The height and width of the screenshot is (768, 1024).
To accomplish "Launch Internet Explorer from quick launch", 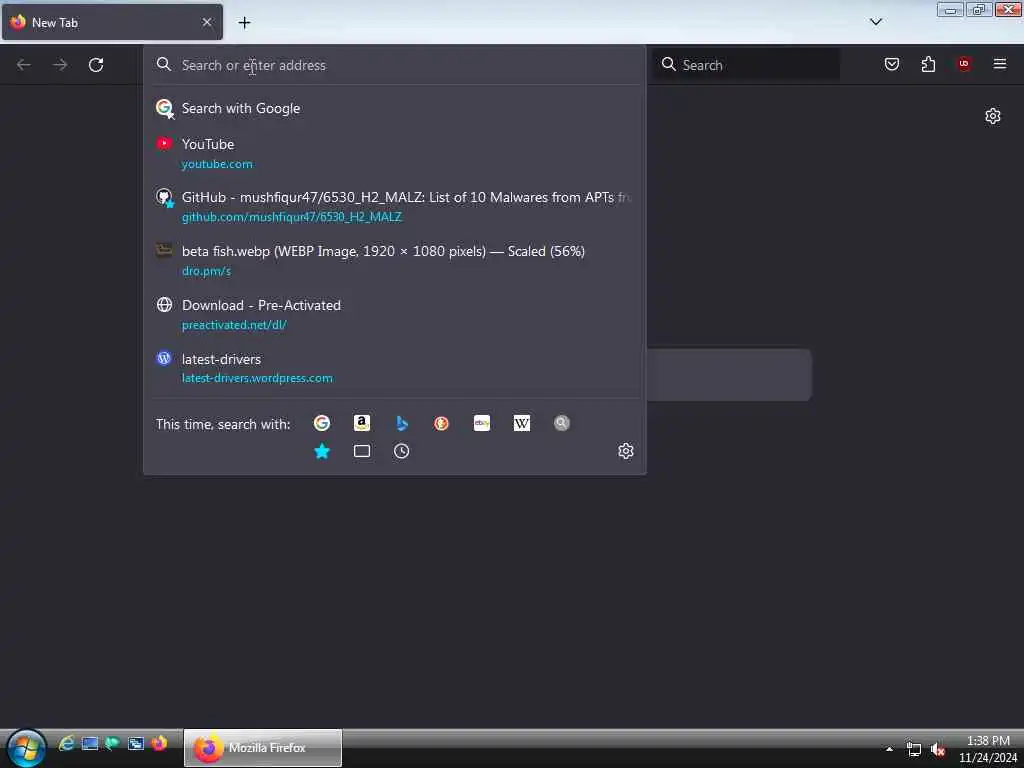I will coord(66,743).
